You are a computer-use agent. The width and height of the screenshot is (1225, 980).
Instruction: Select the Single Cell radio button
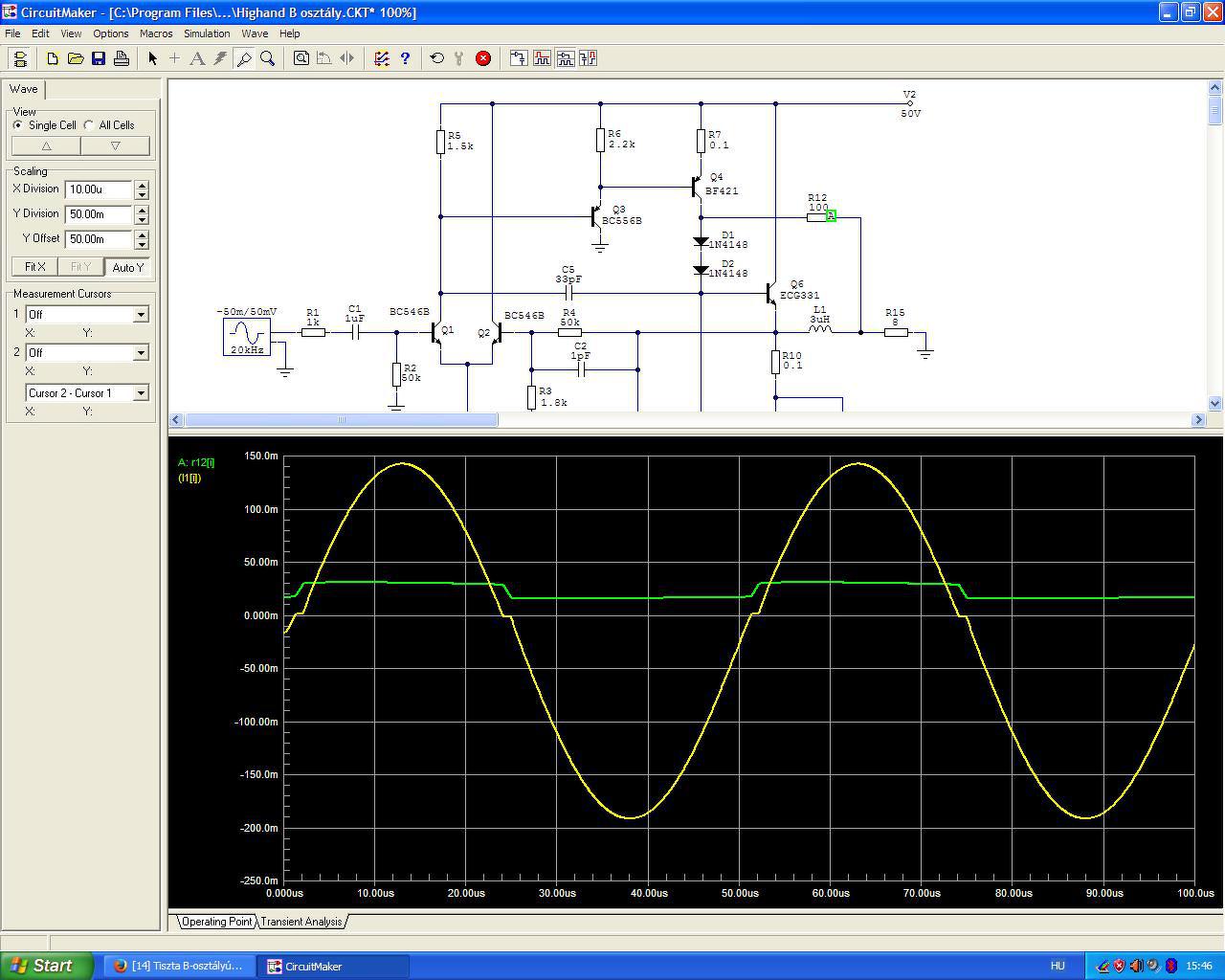click(18, 125)
